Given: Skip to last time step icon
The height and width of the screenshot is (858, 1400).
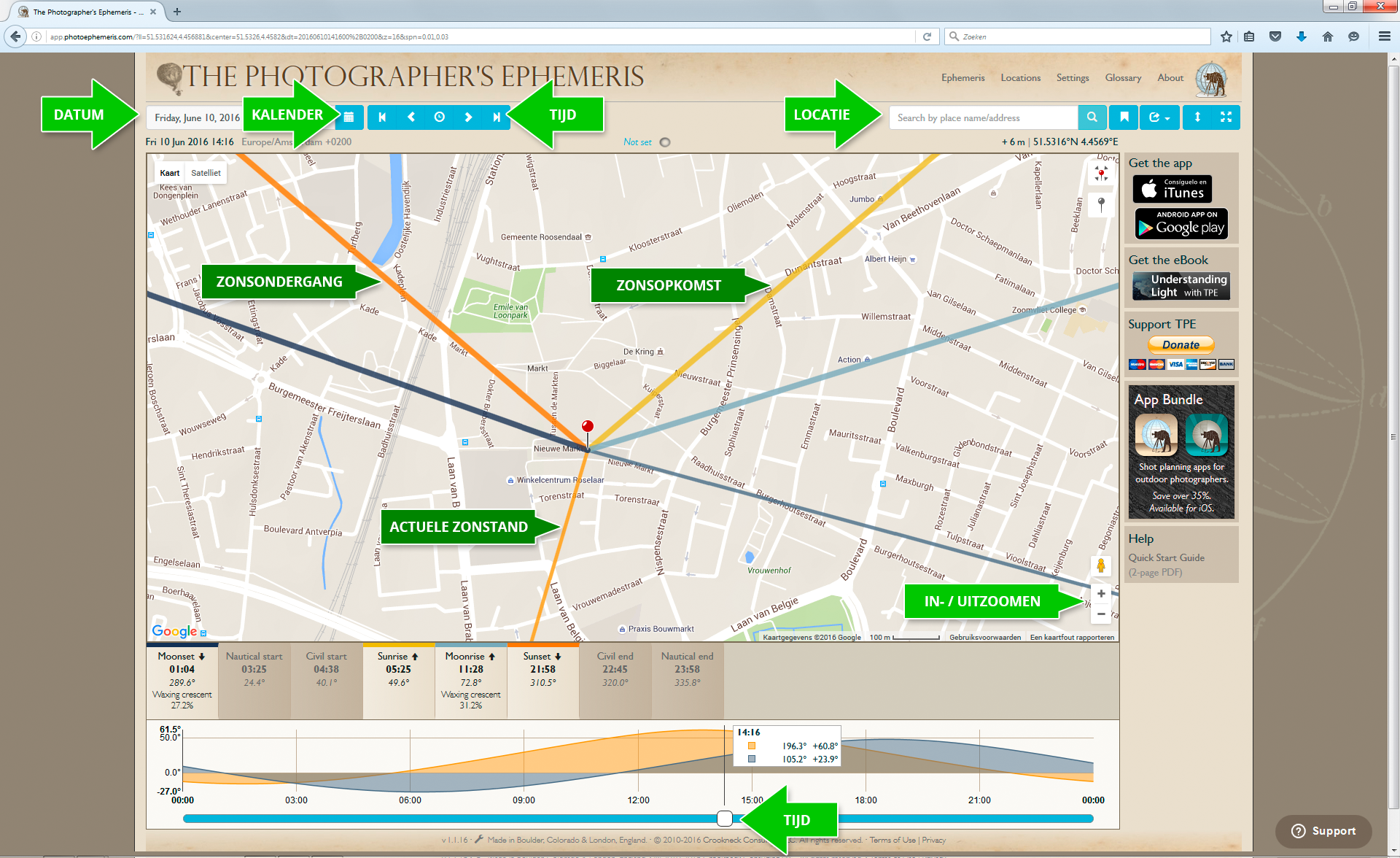Looking at the screenshot, I should click(497, 117).
